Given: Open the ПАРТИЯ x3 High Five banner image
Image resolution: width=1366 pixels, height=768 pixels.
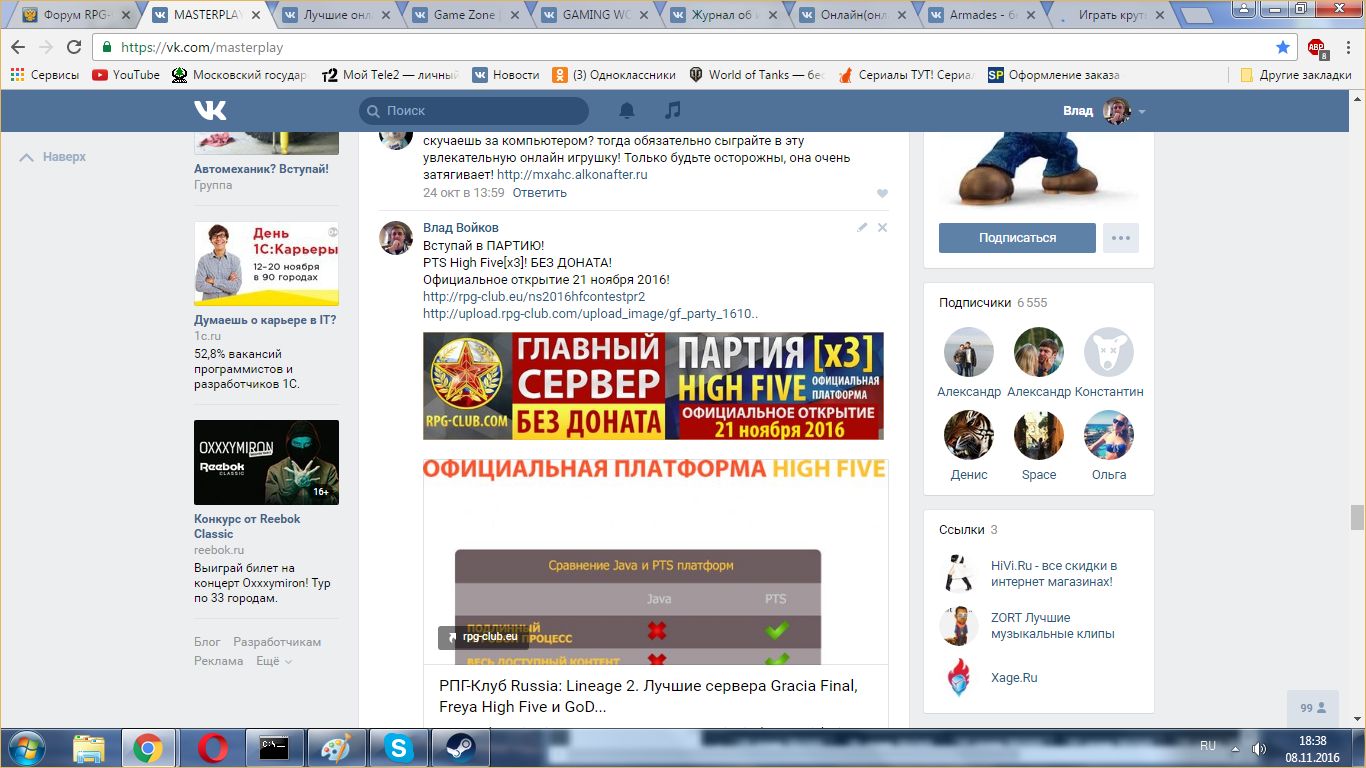Looking at the screenshot, I should [653, 386].
